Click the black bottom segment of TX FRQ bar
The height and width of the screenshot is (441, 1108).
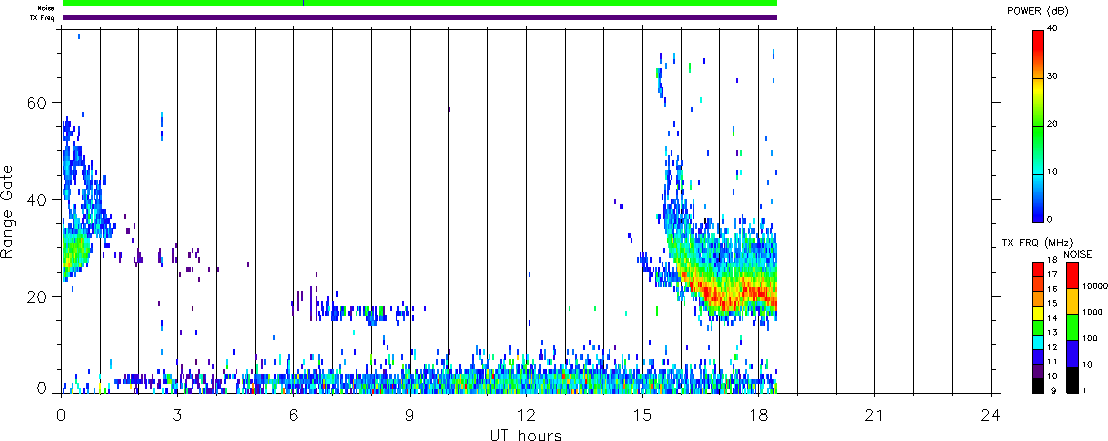point(1036,386)
